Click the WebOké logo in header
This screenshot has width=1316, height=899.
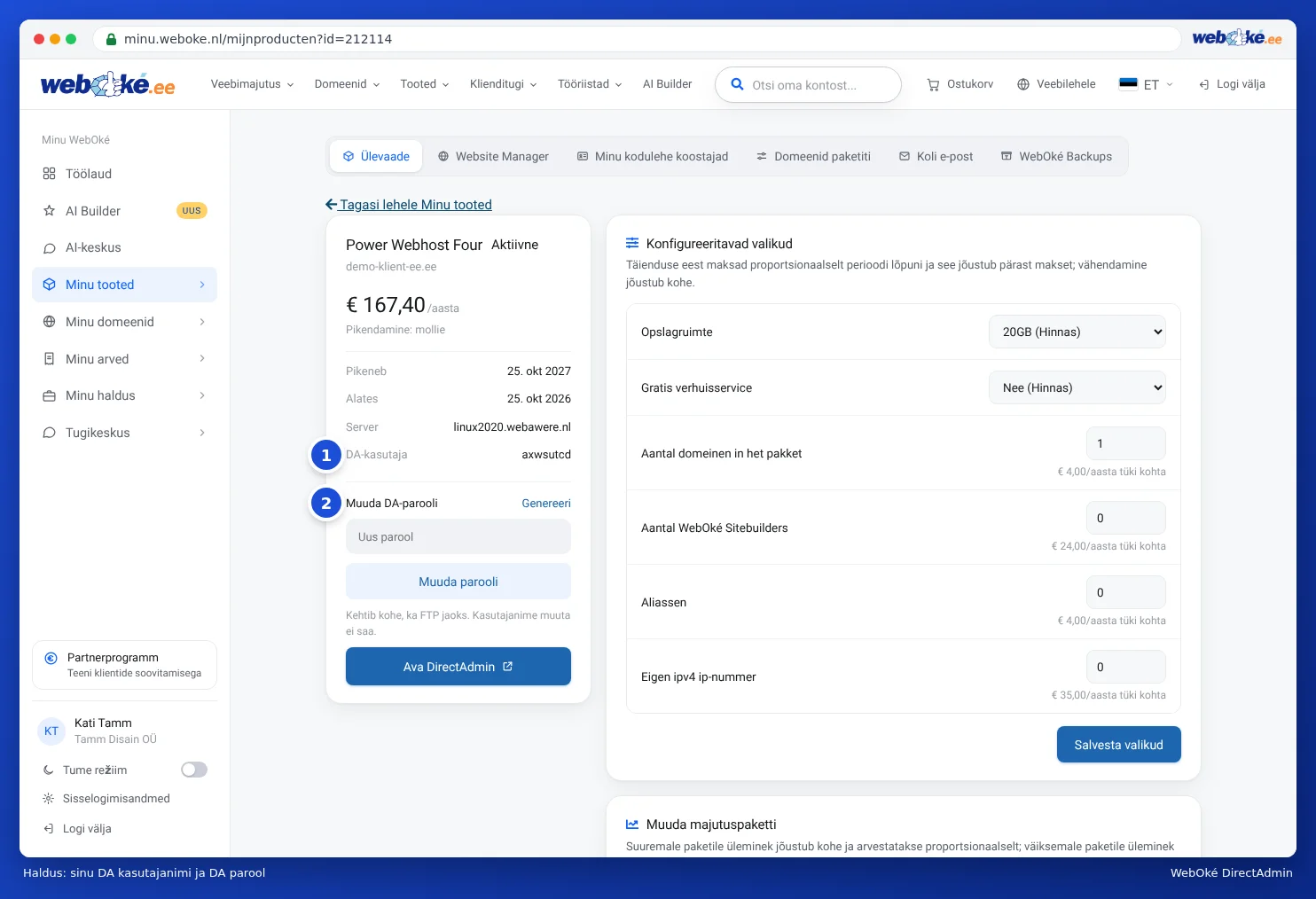pos(107,84)
